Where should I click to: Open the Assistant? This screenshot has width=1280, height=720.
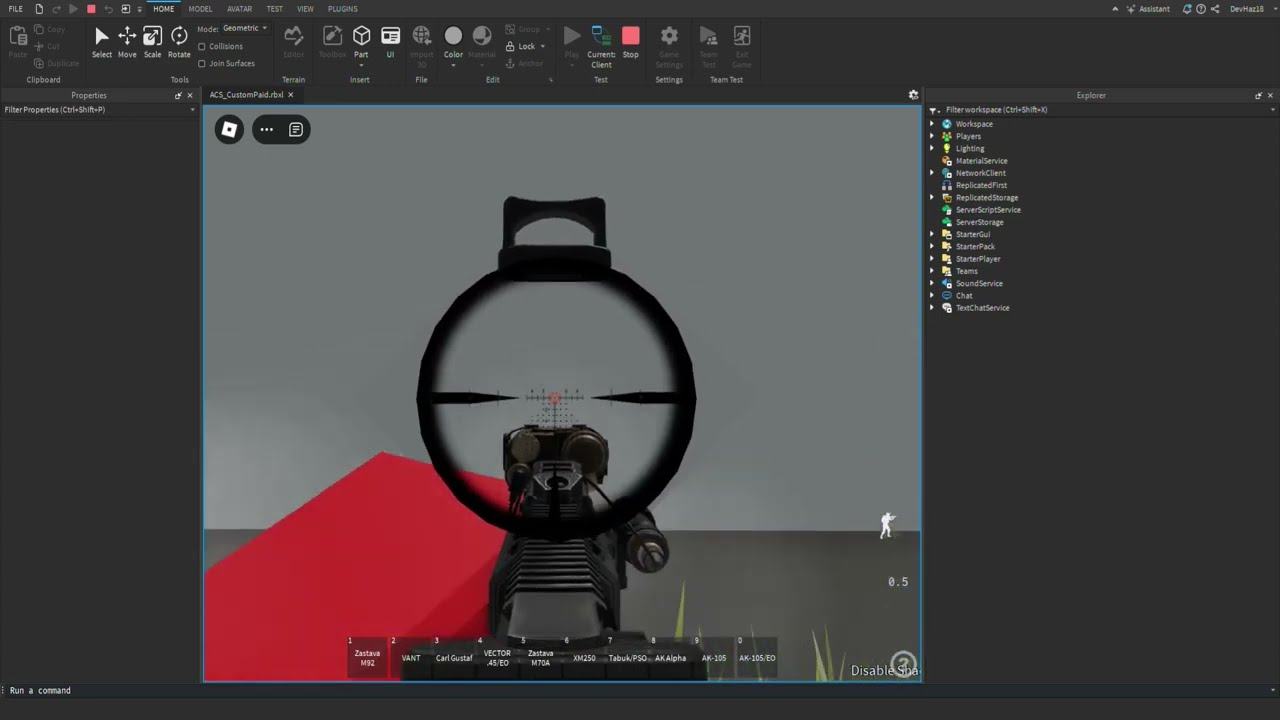[1147, 9]
